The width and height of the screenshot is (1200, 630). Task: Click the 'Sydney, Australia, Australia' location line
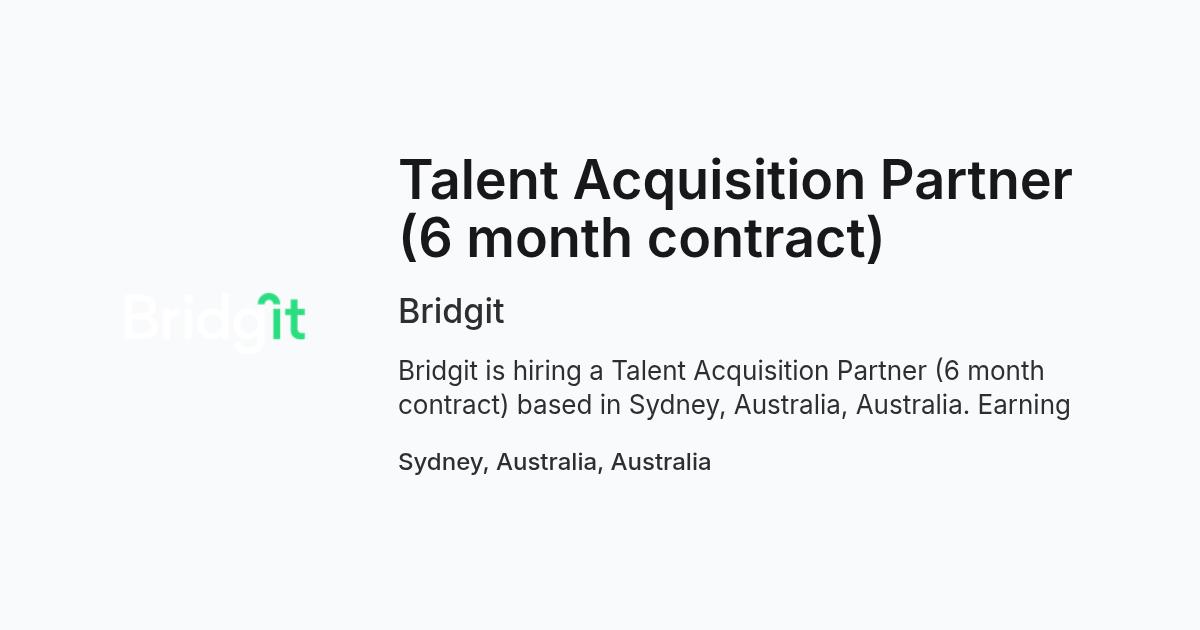pos(554,462)
